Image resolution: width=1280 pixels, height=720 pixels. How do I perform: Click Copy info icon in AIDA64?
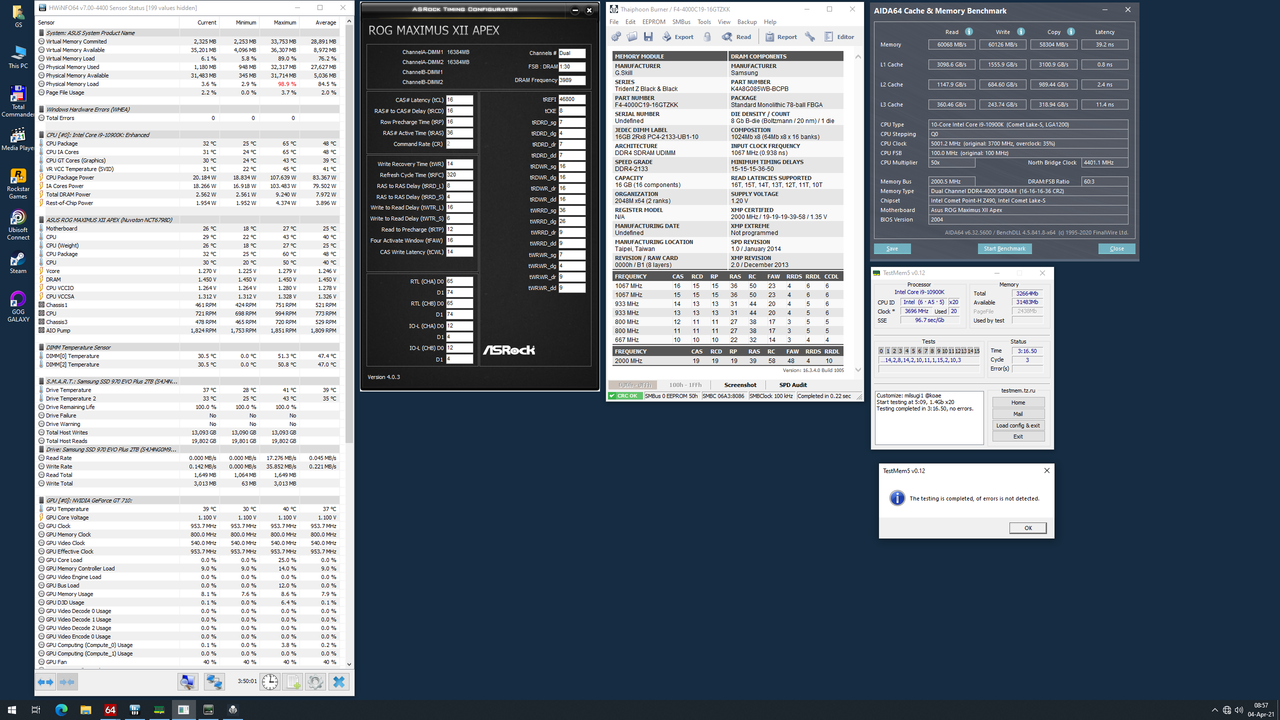point(1070,31)
